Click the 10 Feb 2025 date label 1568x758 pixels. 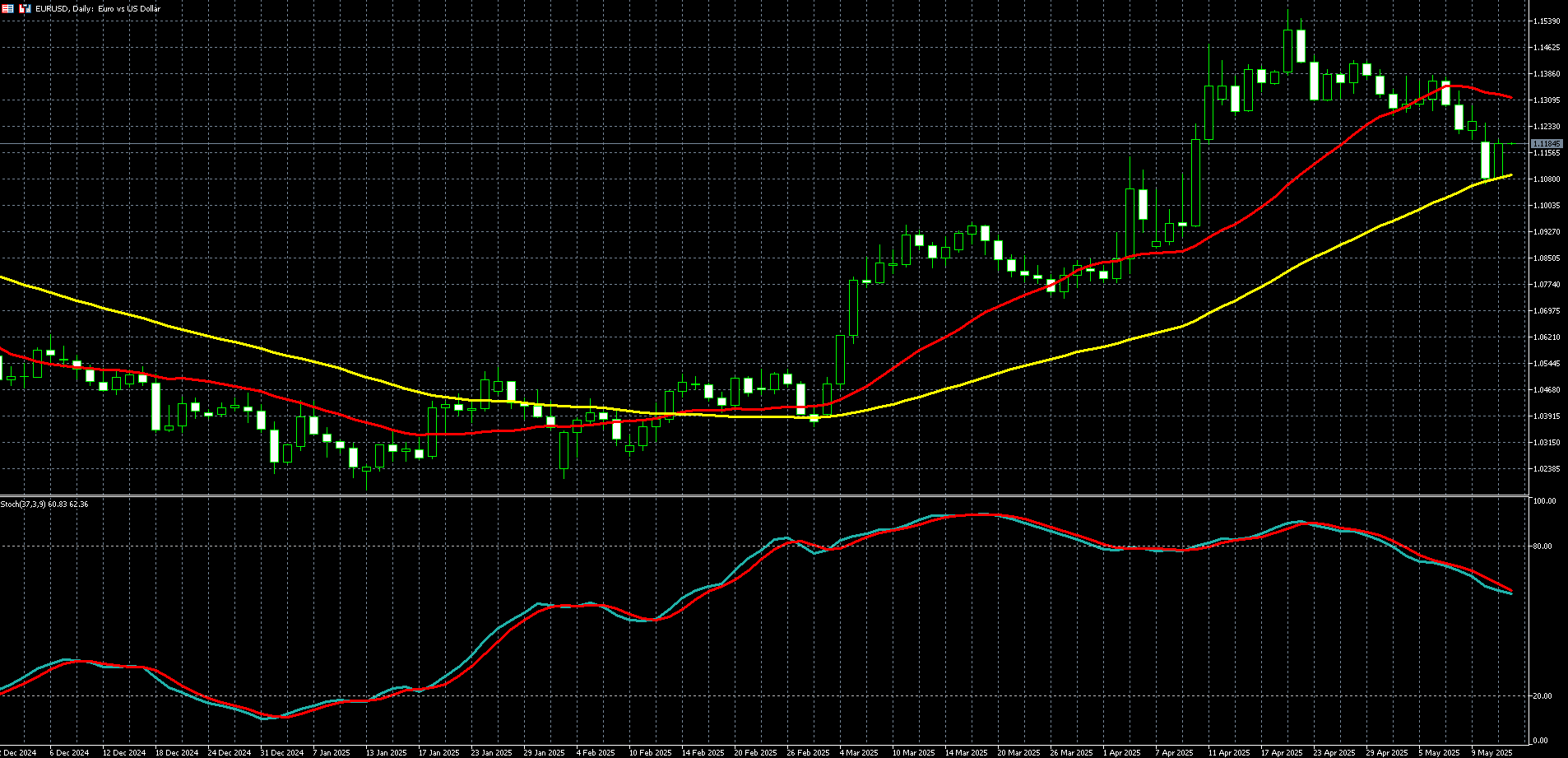point(650,752)
